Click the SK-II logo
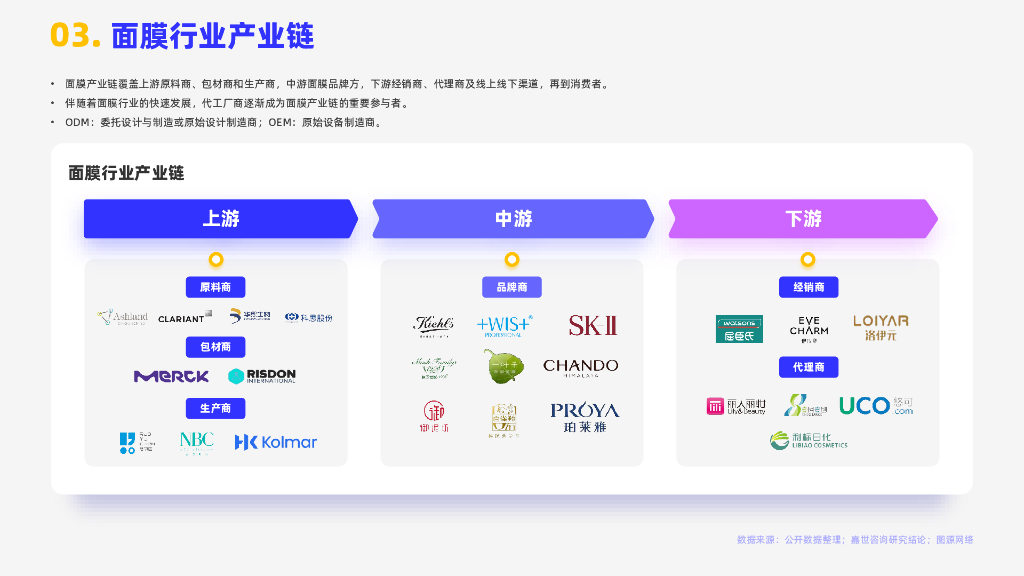This screenshot has width=1024, height=576. coord(592,325)
